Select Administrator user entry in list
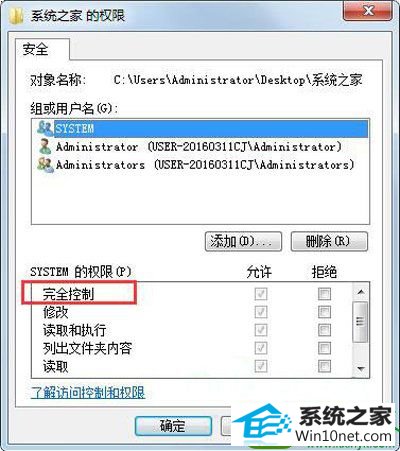The width and height of the screenshot is (400, 451). pos(199,147)
